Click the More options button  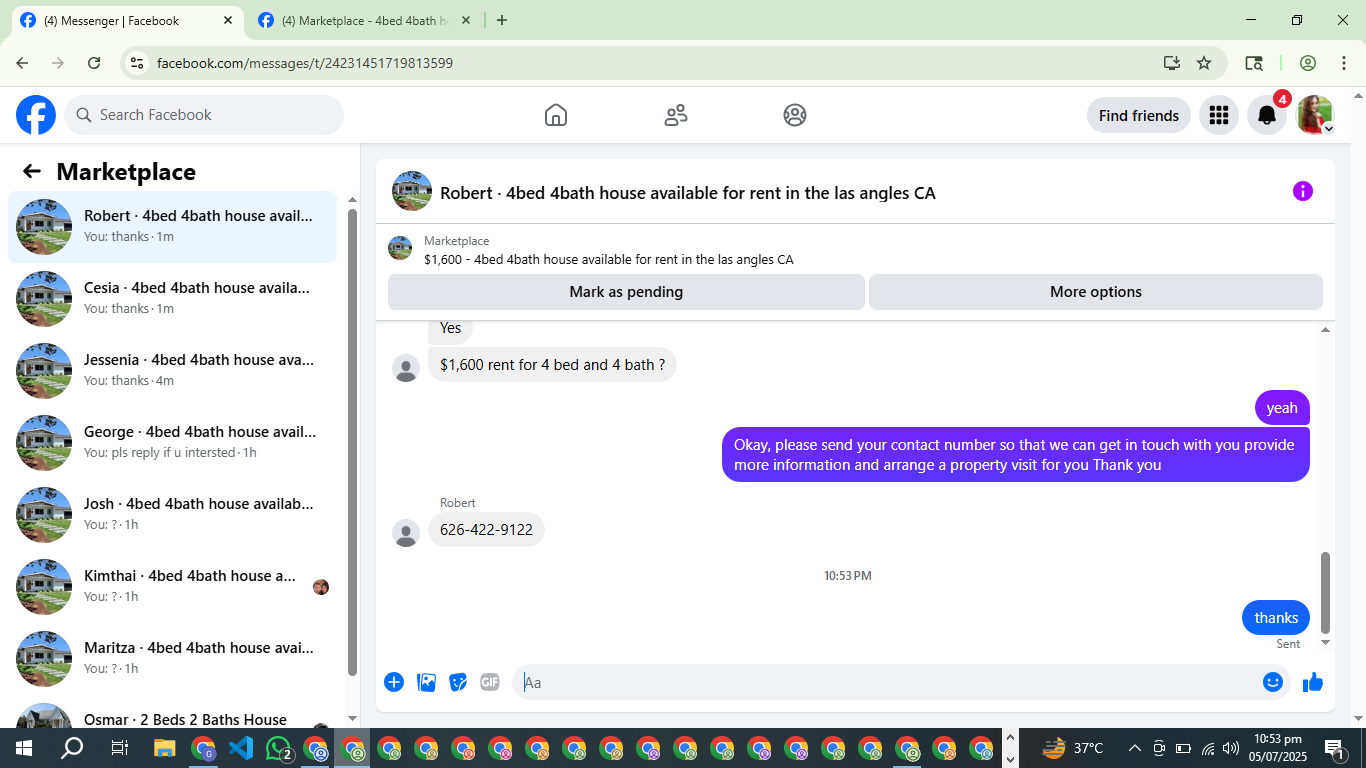point(1096,292)
